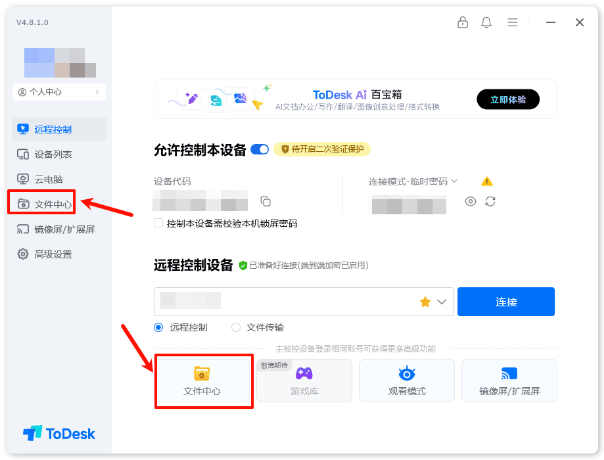Refresh the temporary password

(490, 201)
